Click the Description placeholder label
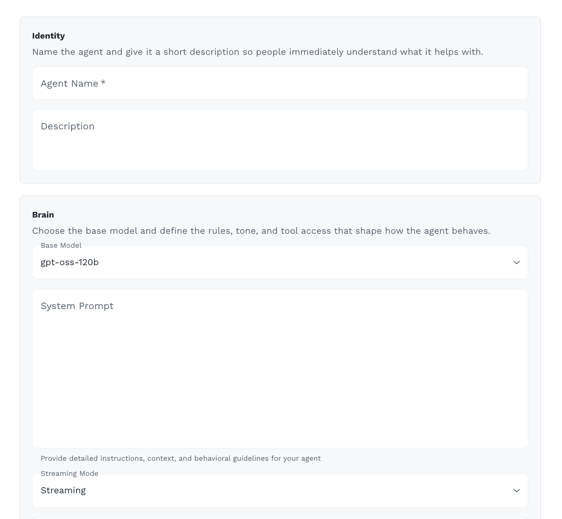 click(67, 126)
